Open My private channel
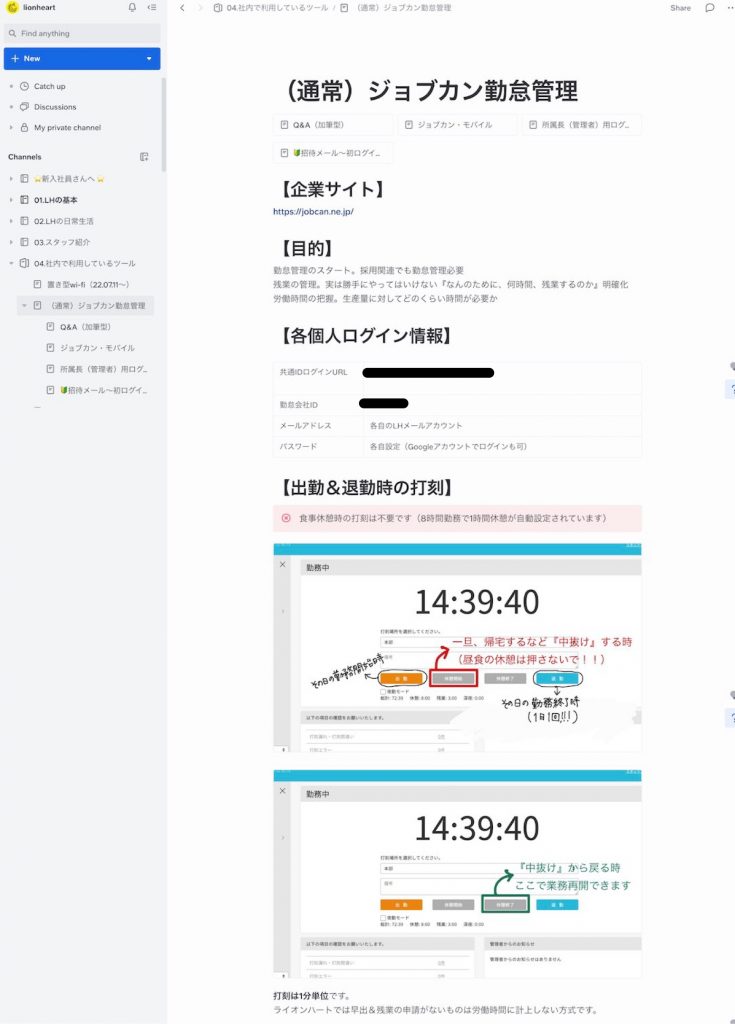 pyautogui.click(x=67, y=128)
